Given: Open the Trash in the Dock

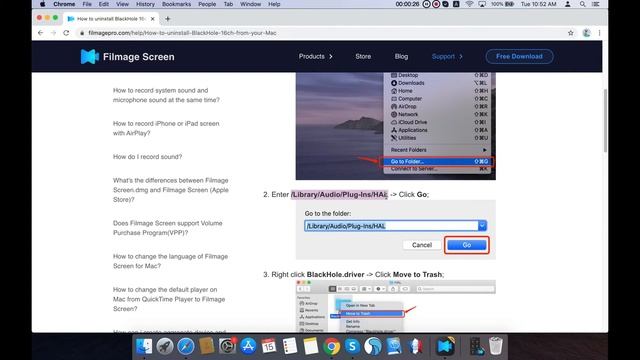Looking at the screenshot, I should pos(496,346).
